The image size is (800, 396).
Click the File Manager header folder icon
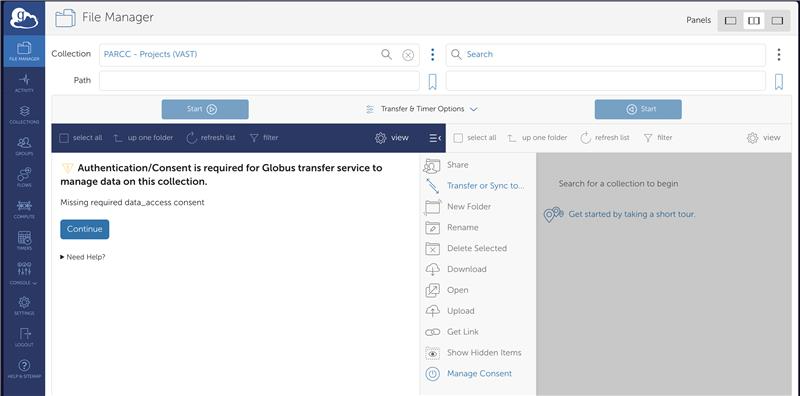[65, 18]
